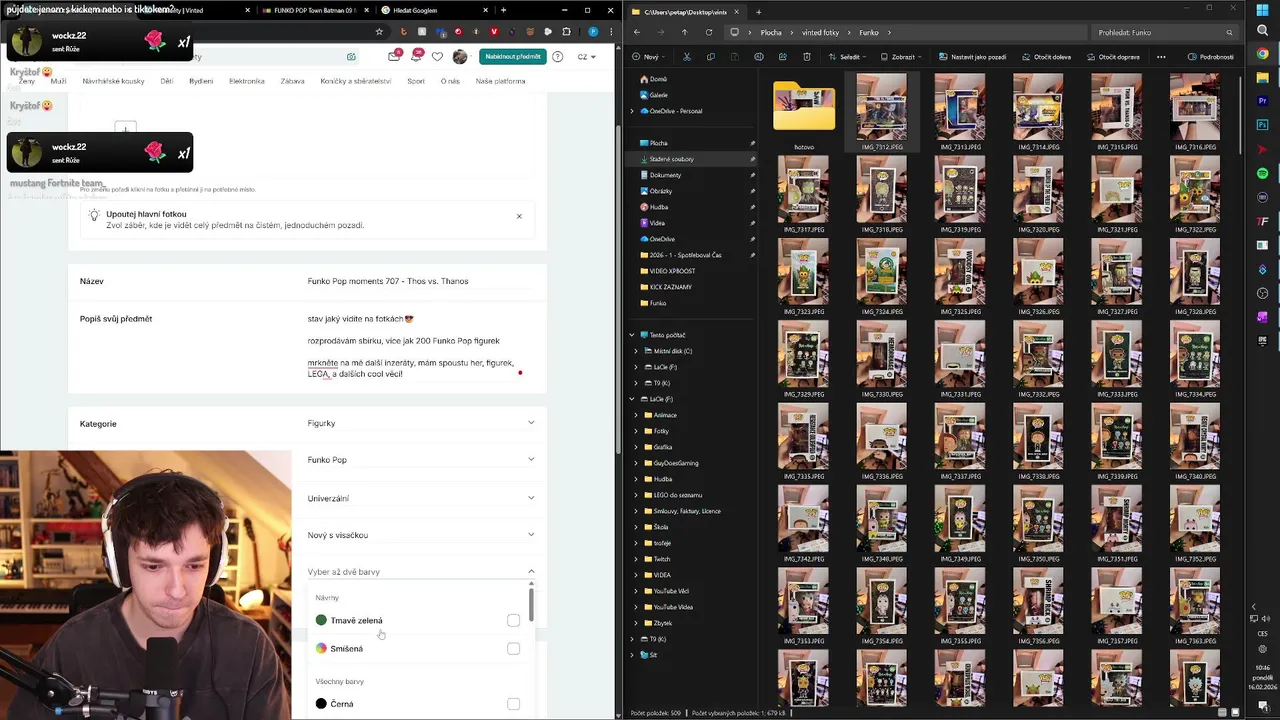Edit the Název title field
This screenshot has width=1280, height=720.
420,281
